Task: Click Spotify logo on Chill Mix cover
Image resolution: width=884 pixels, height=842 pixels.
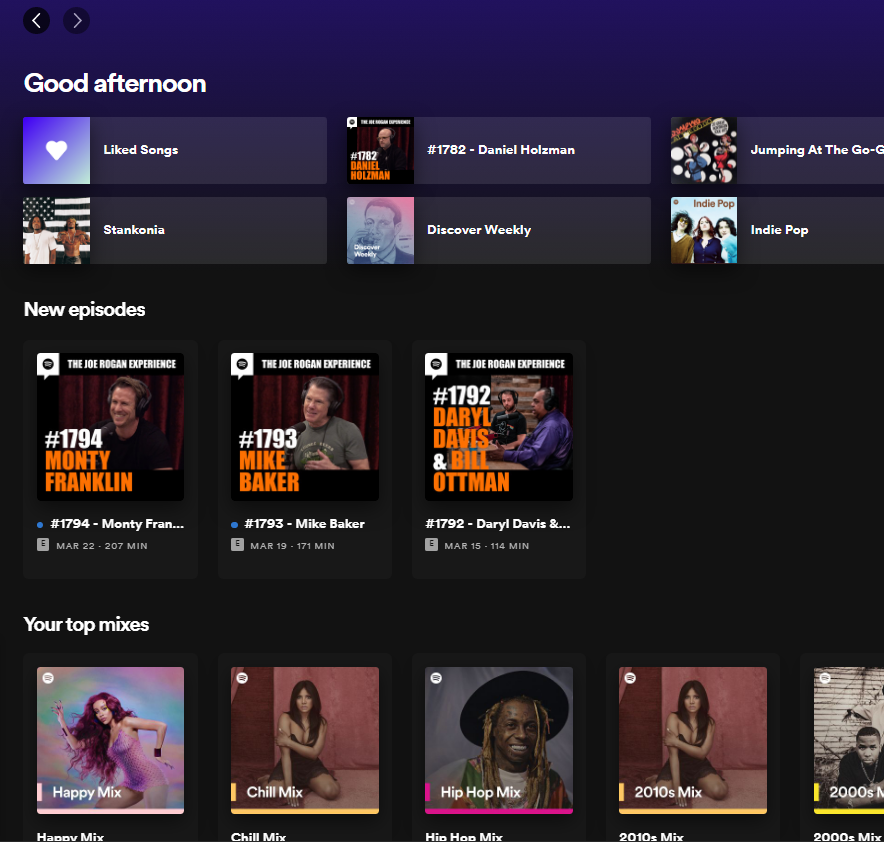Action: (242, 678)
